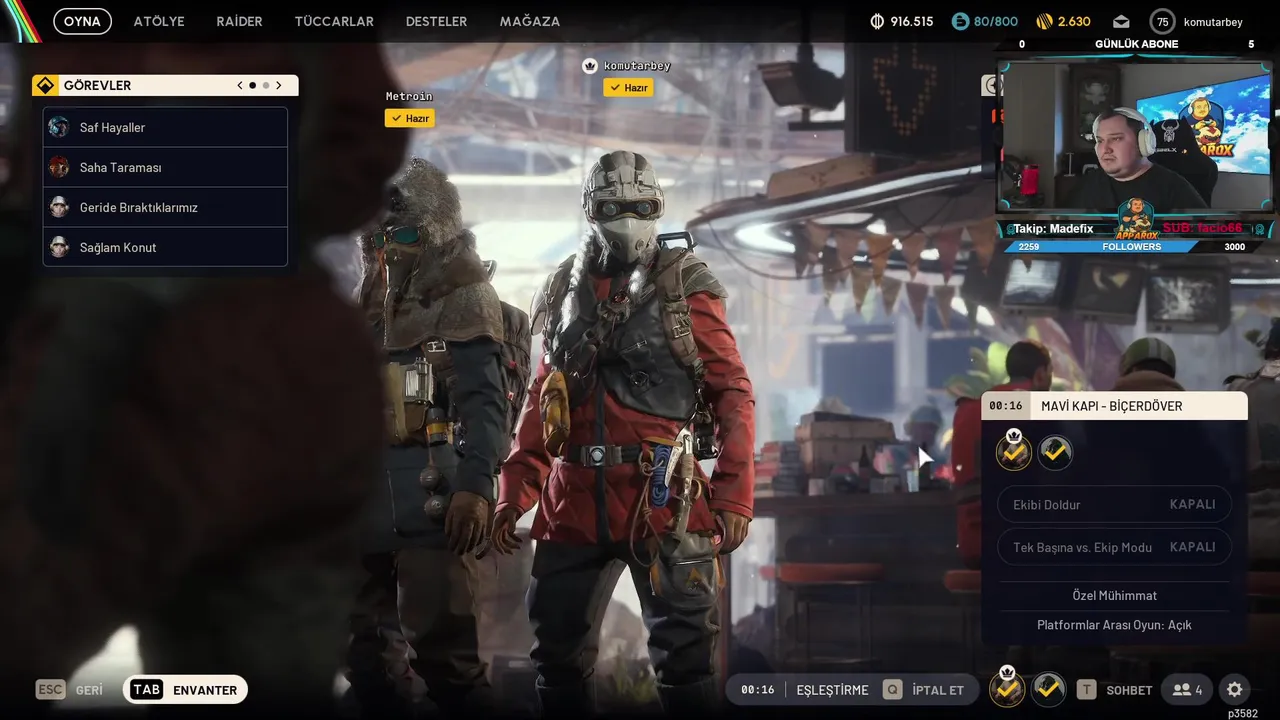The image size is (1280, 720).
Task: Click the 2.630 gold currency icon
Action: coord(1045,21)
